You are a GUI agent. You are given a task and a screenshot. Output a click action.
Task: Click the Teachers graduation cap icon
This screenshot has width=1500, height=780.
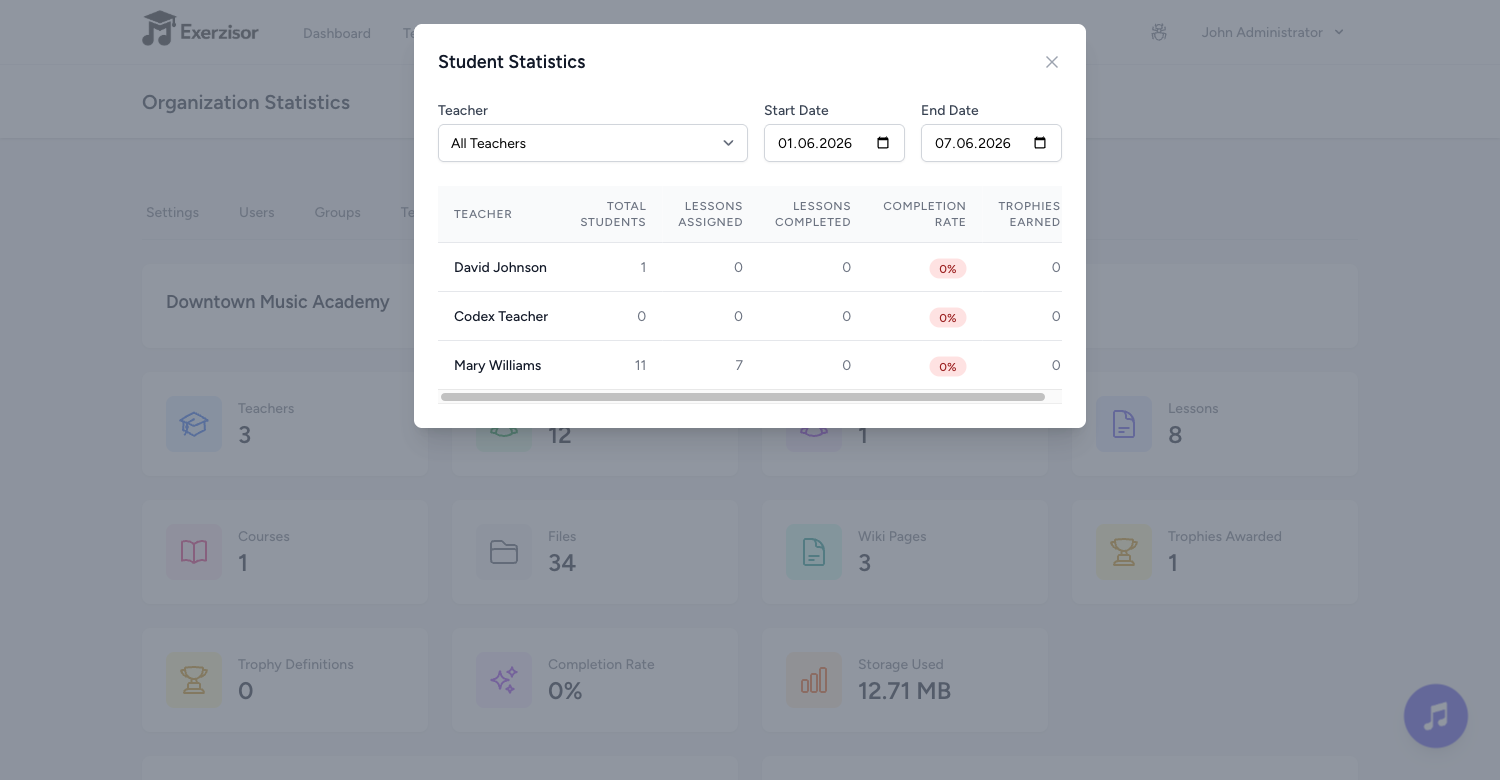(194, 424)
